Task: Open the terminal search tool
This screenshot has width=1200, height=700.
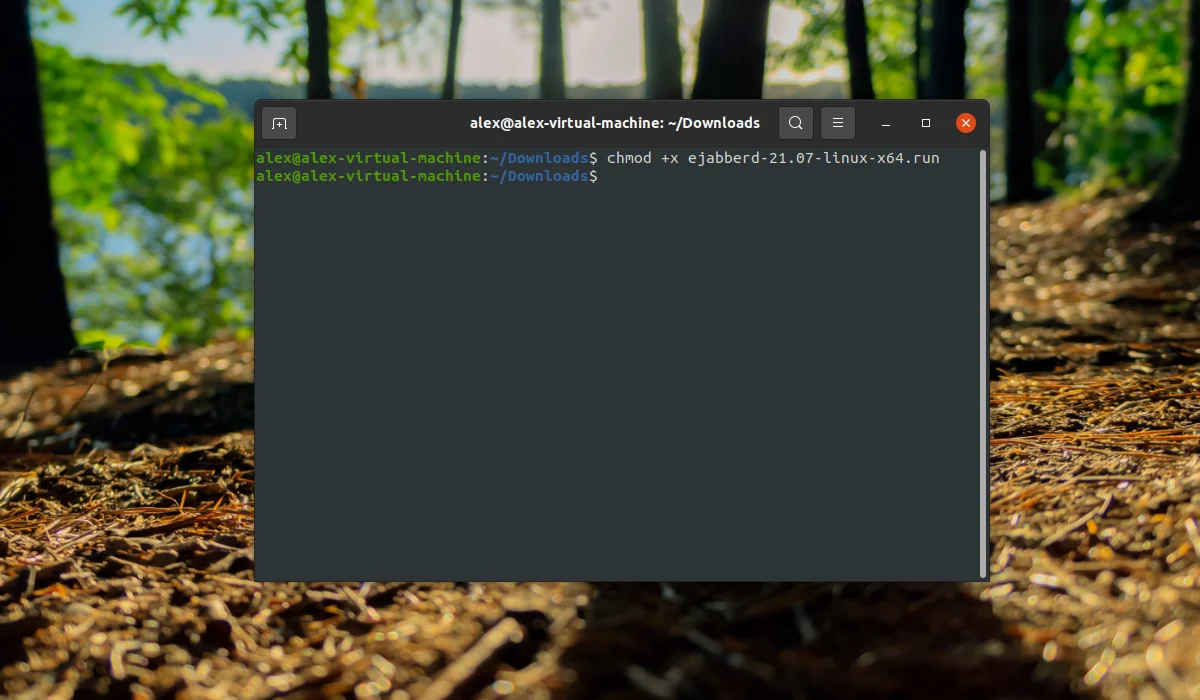Action: (795, 123)
